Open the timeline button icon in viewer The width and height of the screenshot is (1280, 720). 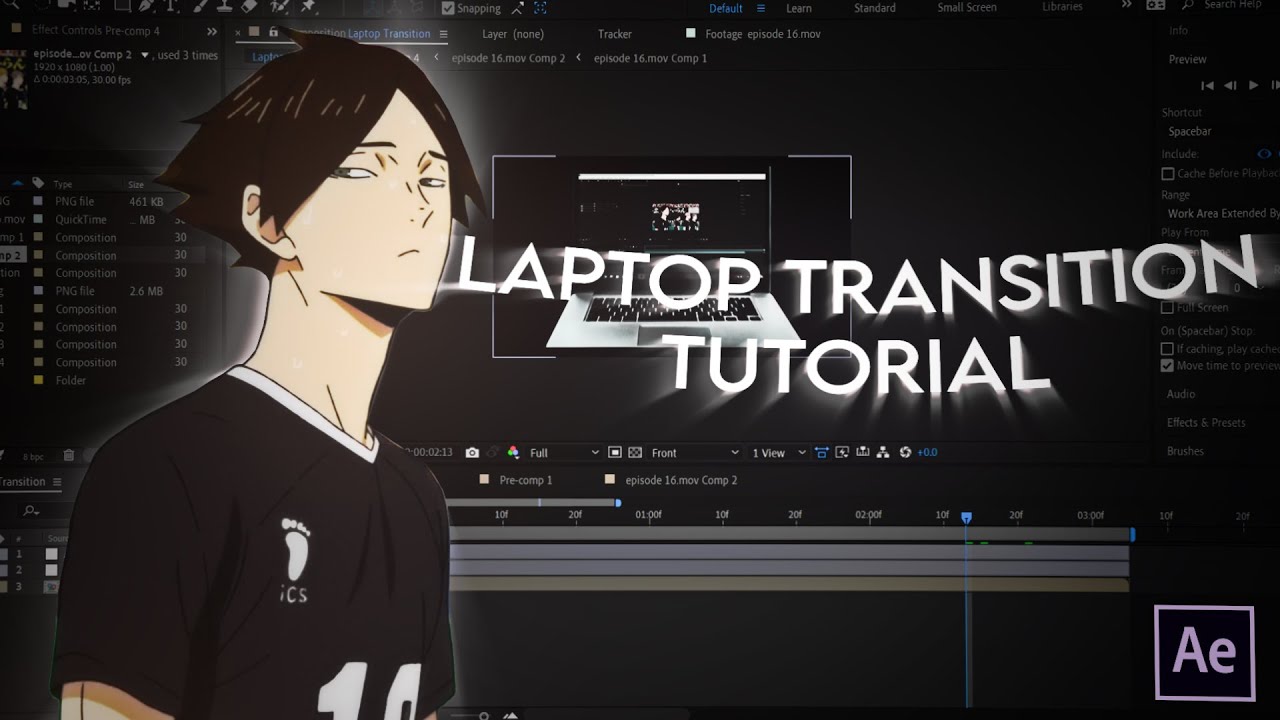click(x=862, y=453)
